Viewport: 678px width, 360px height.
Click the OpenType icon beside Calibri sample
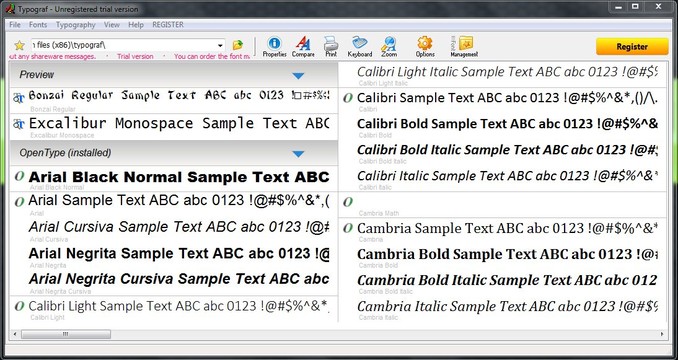click(348, 98)
